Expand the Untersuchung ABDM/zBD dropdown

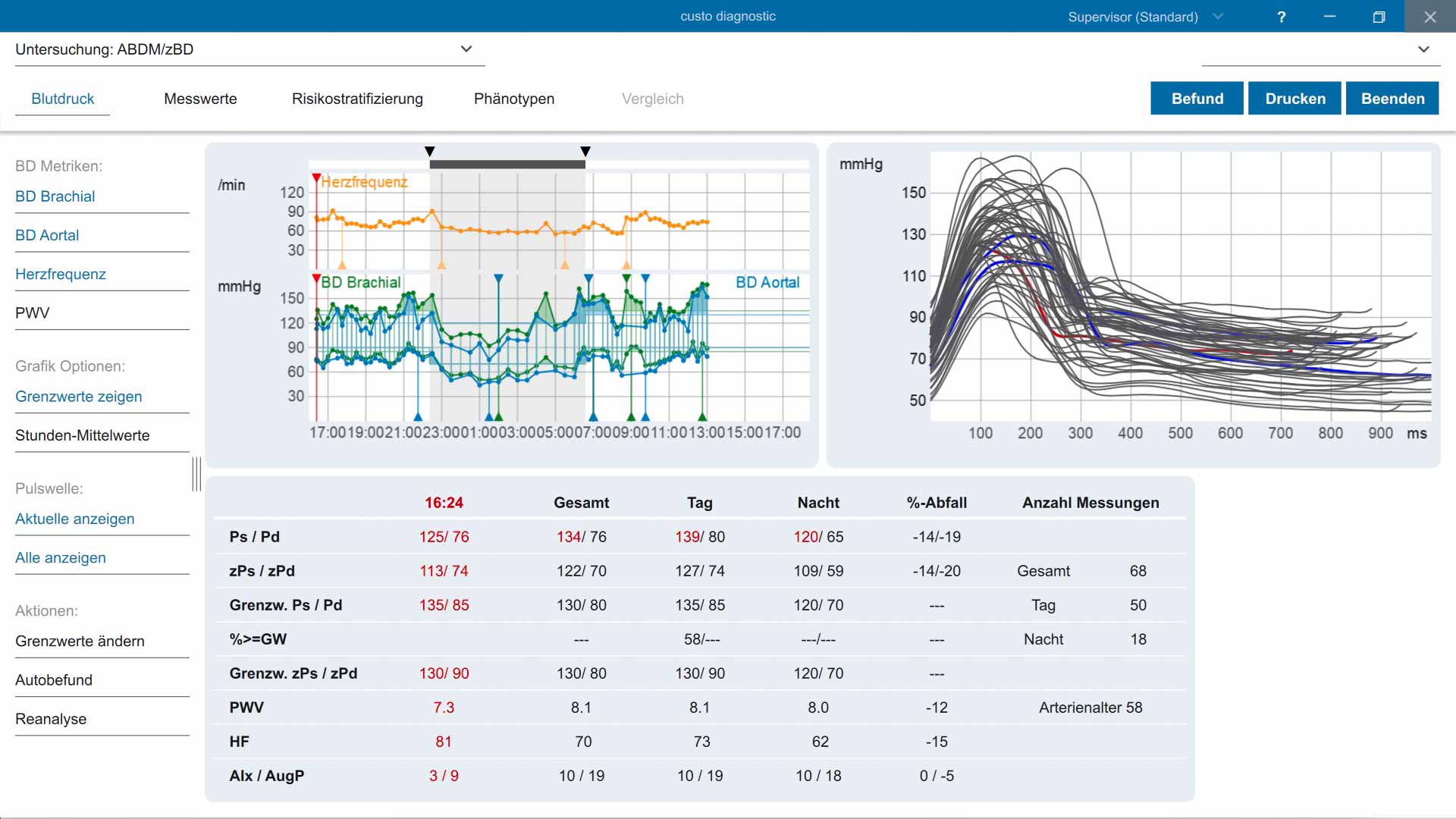[x=466, y=49]
